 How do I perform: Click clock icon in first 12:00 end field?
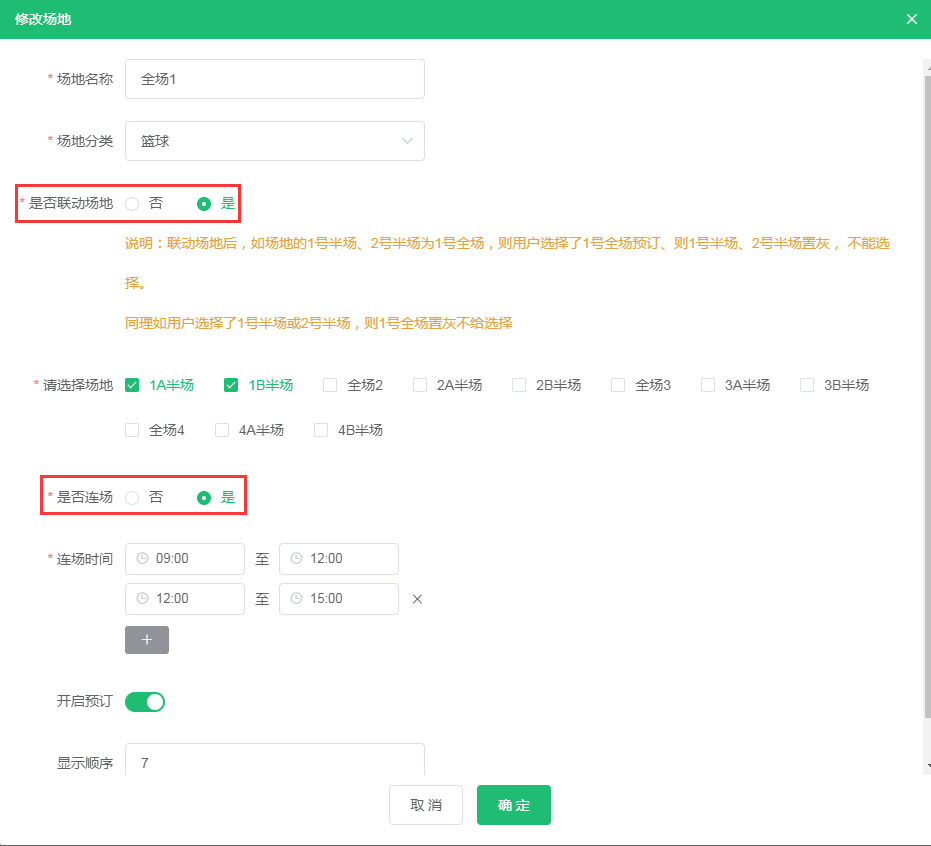click(x=296, y=559)
